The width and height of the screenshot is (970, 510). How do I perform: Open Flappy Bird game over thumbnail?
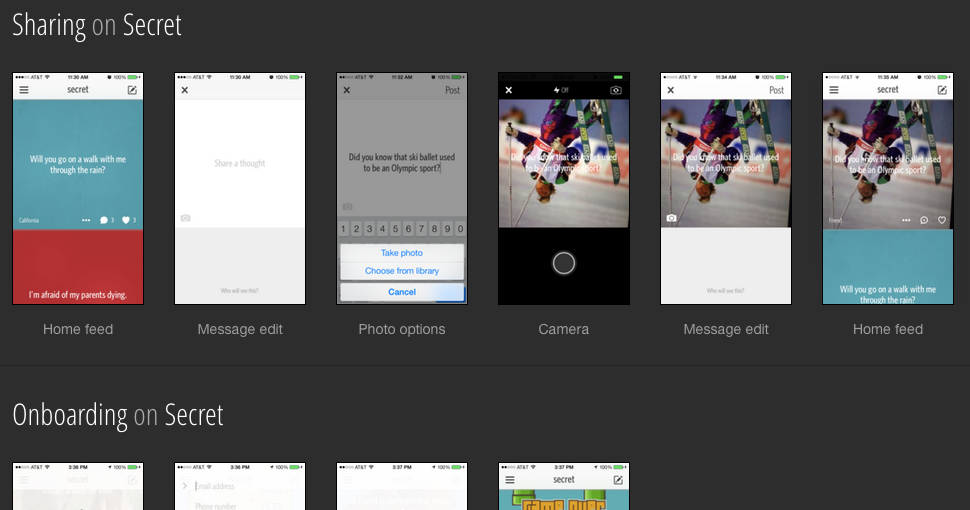564,486
